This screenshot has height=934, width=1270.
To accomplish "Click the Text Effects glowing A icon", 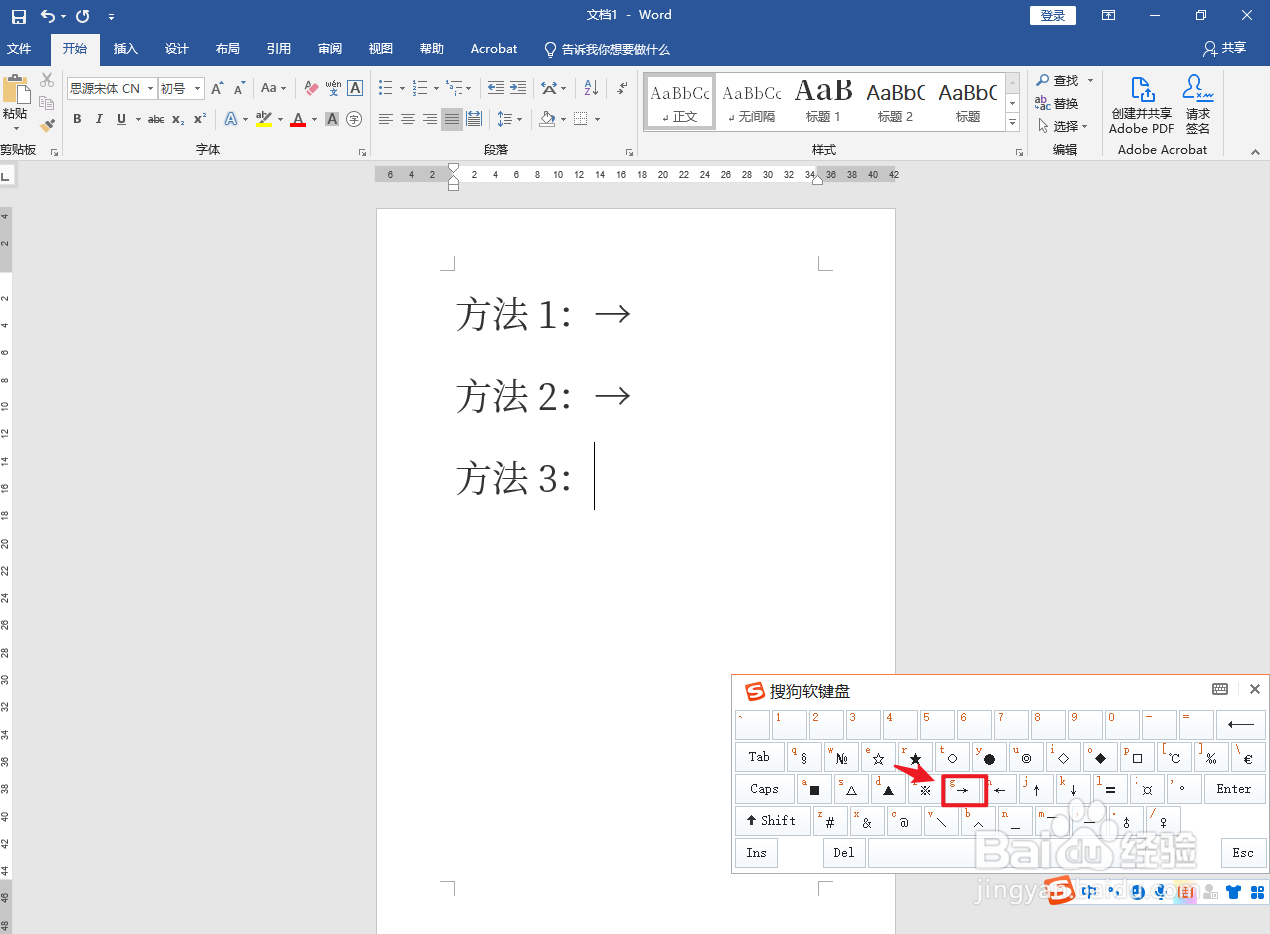I will (x=230, y=119).
